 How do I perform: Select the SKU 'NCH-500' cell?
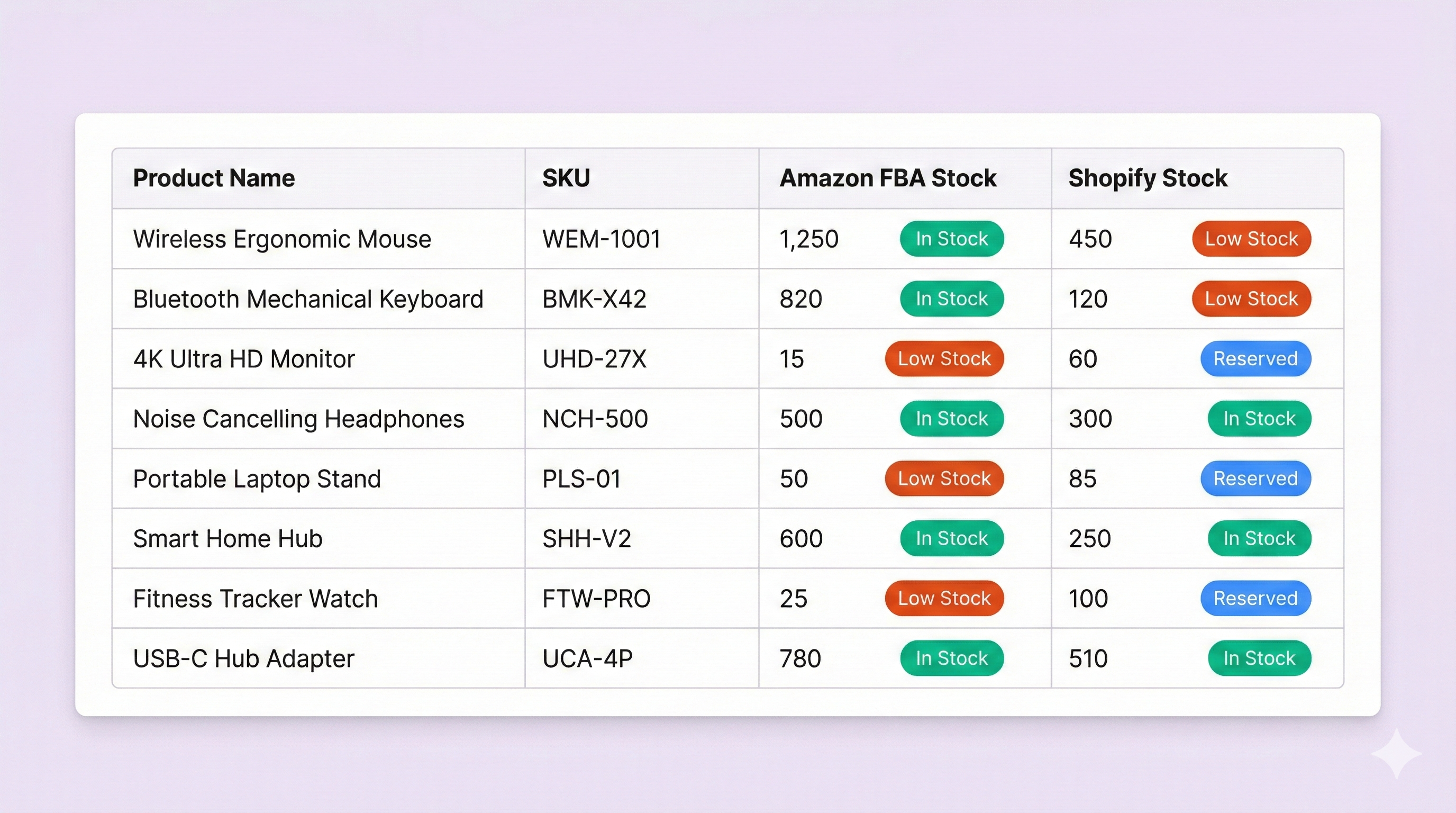[594, 418]
